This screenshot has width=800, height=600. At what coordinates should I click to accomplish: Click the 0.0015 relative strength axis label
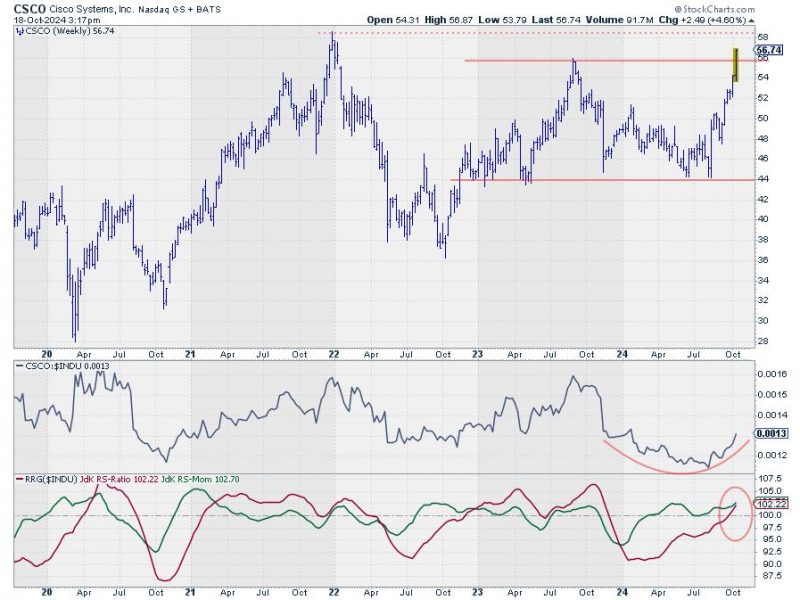[771, 395]
